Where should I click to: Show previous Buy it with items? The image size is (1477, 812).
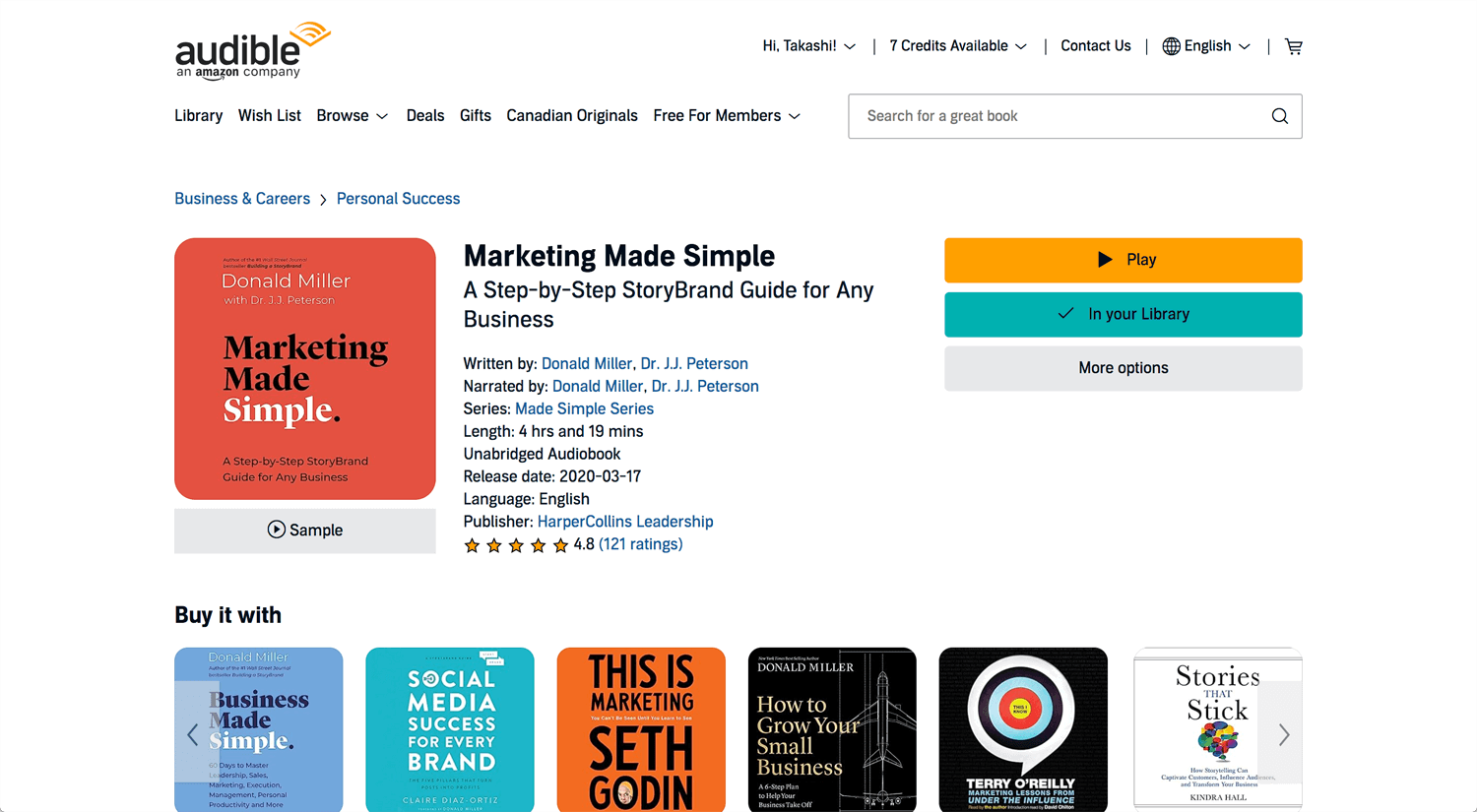[192, 734]
